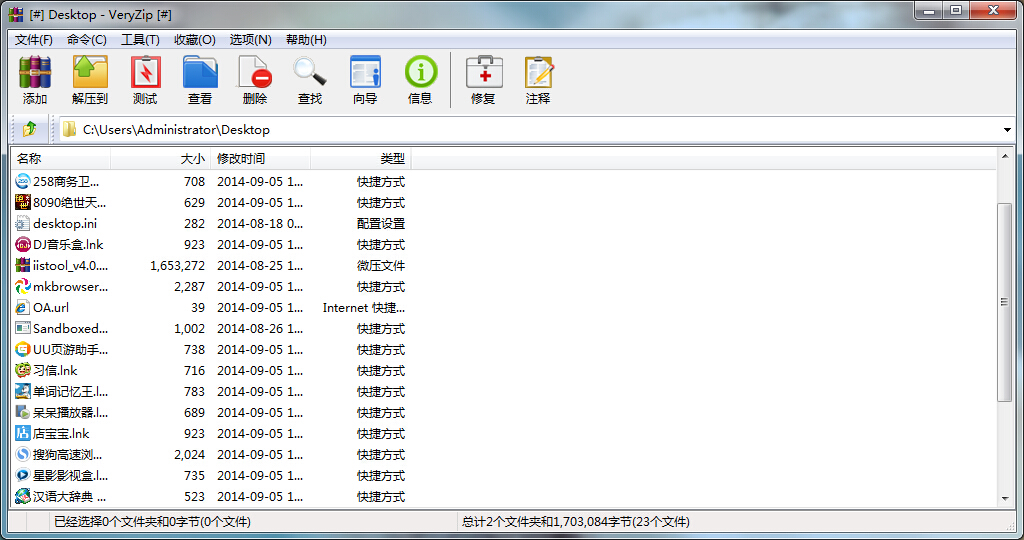
Task: Select the 呆呆播放器 shortcut icon
Action: point(23,412)
